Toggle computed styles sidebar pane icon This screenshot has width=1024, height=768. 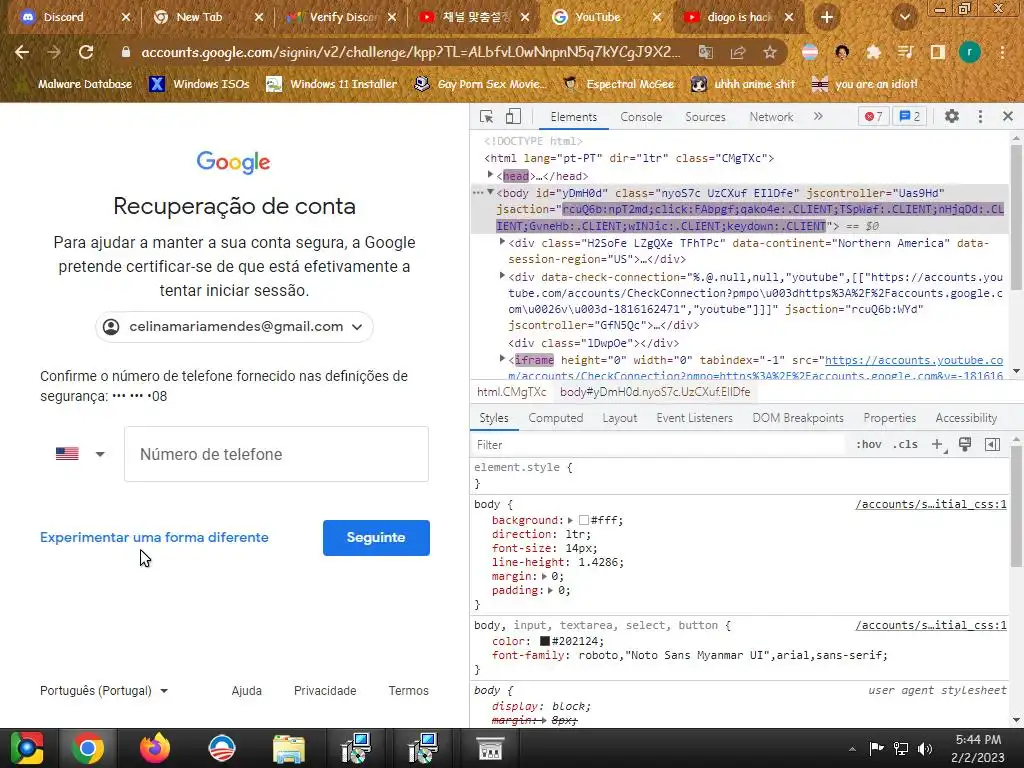[x=993, y=445]
